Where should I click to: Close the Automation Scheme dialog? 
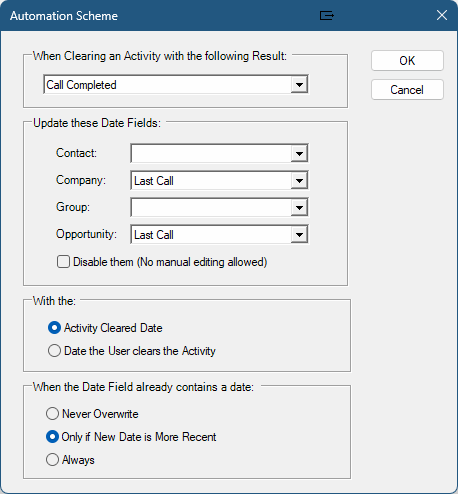442,15
